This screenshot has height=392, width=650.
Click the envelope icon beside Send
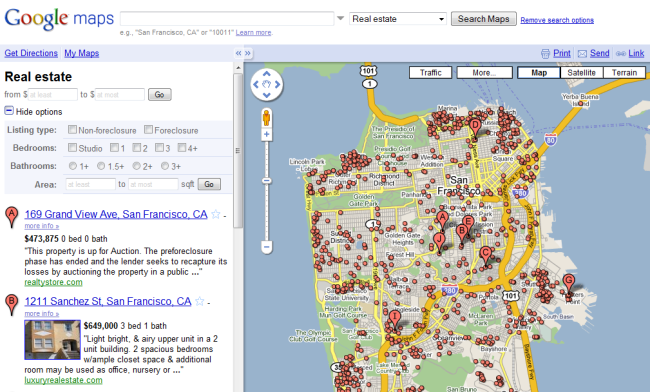pyautogui.click(x=582, y=53)
